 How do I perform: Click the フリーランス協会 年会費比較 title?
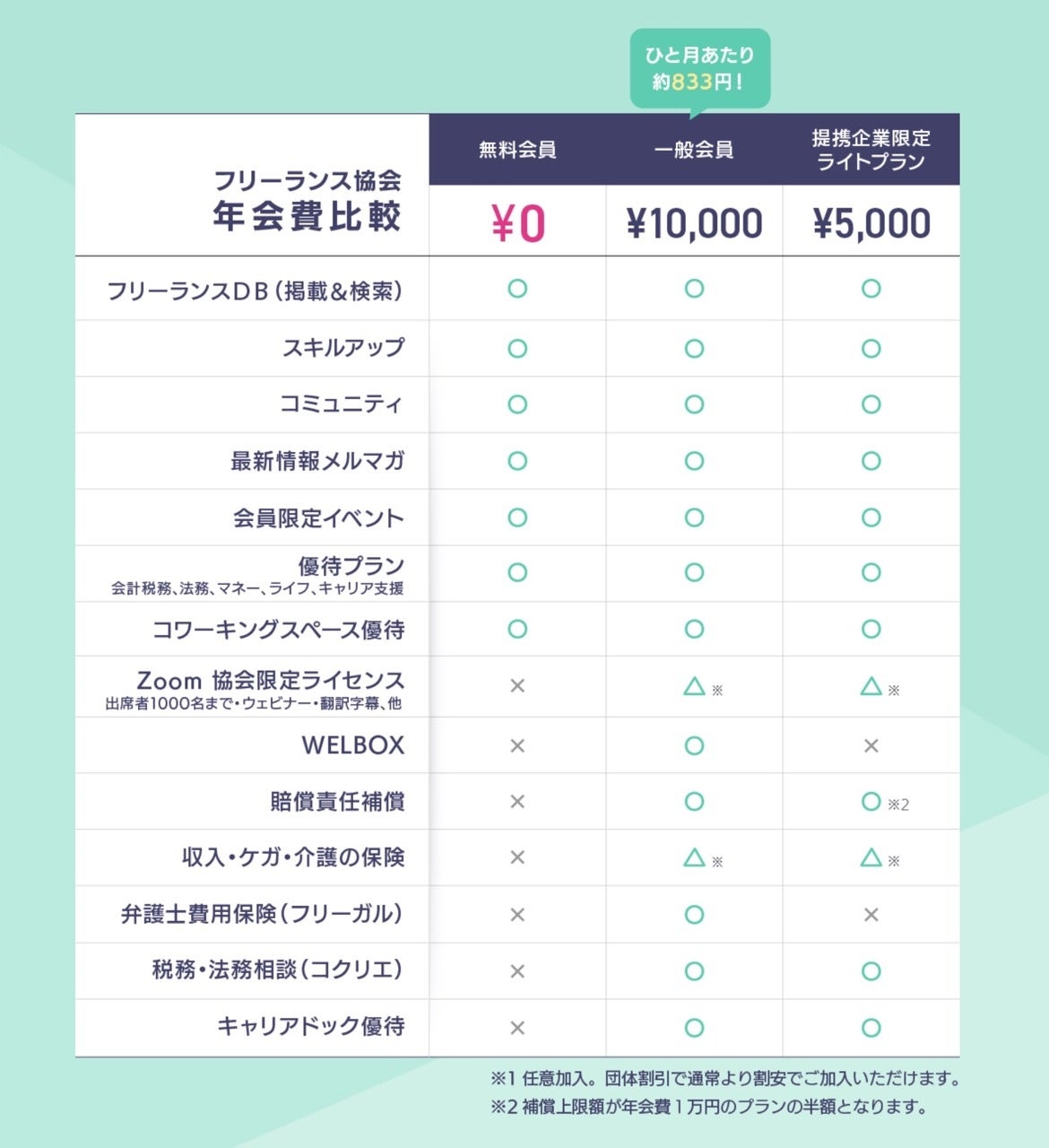(307, 200)
